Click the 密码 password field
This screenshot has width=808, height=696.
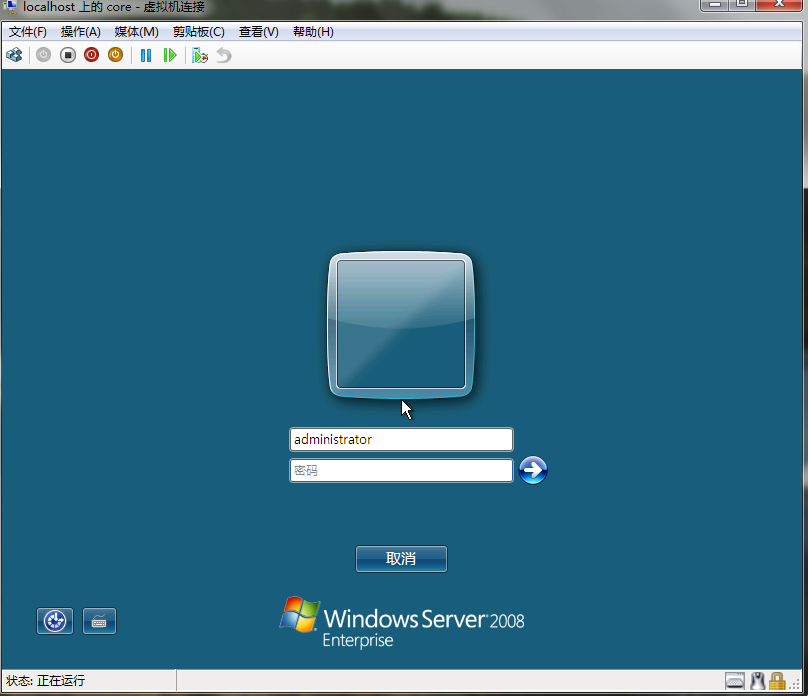click(401, 470)
